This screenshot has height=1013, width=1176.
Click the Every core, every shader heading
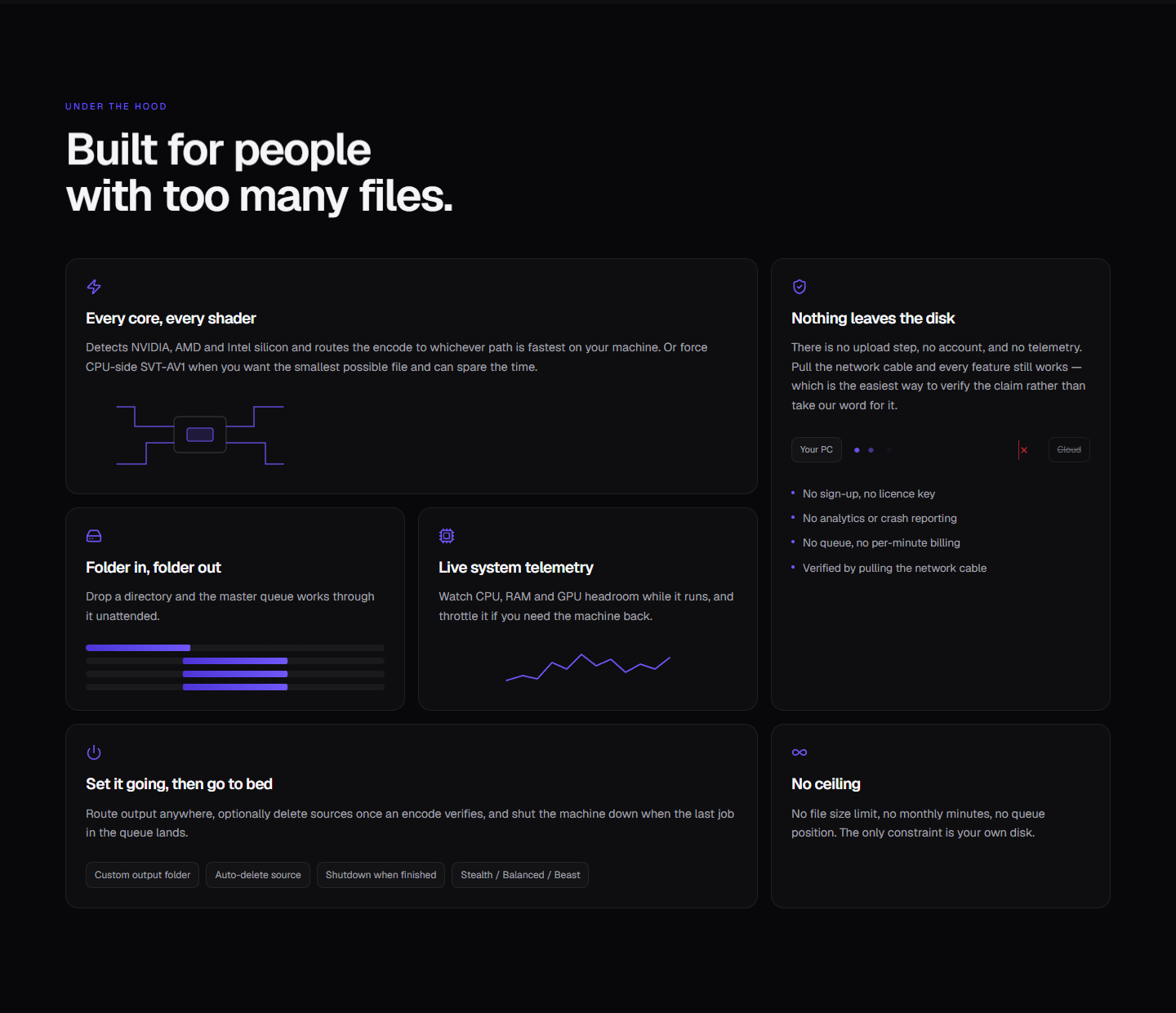click(x=171, y=319)
